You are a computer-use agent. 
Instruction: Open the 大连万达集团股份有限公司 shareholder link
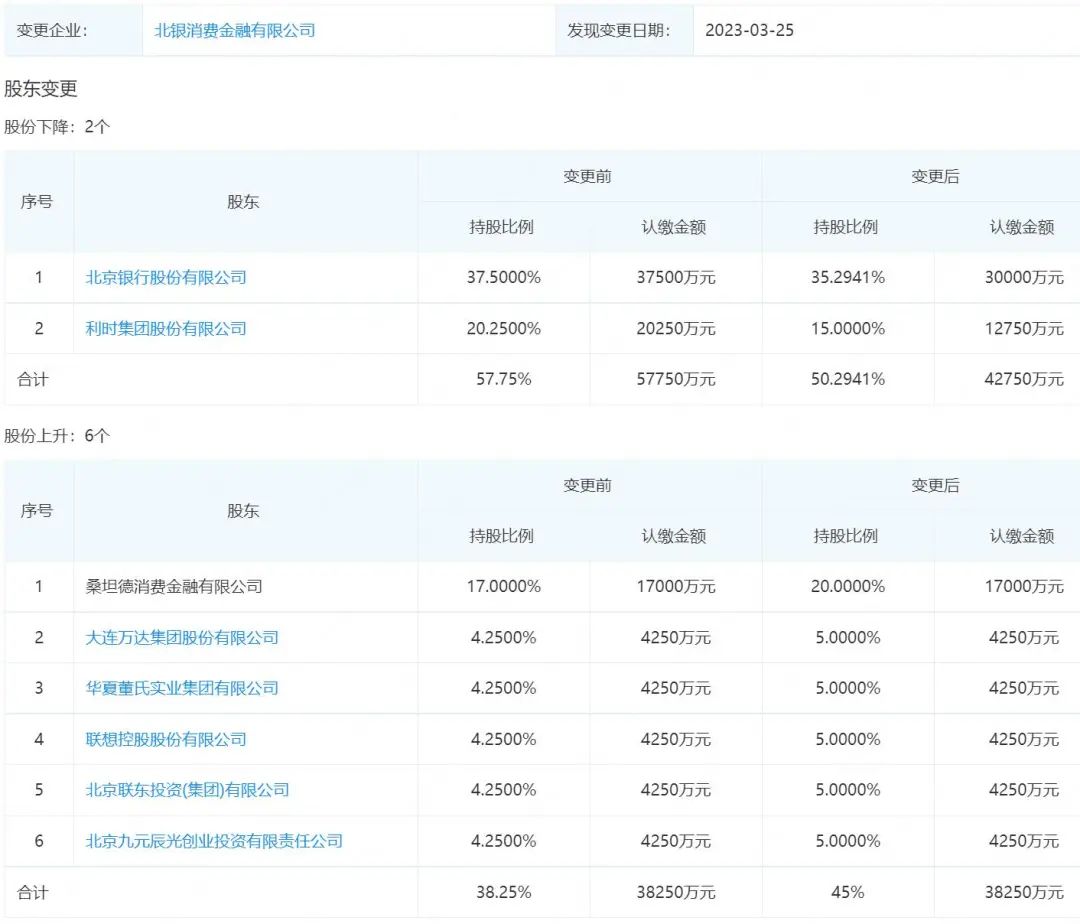point(182,638)
